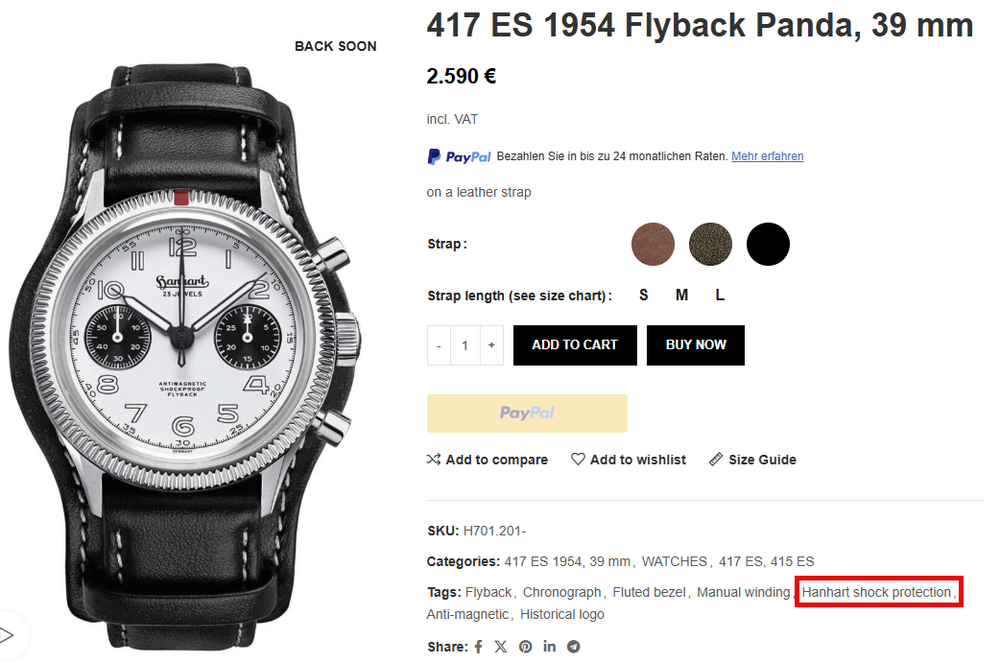Viewport: 1000px width, 663px height.
Task: Click the quantity input field
Action: pos(465,345)
